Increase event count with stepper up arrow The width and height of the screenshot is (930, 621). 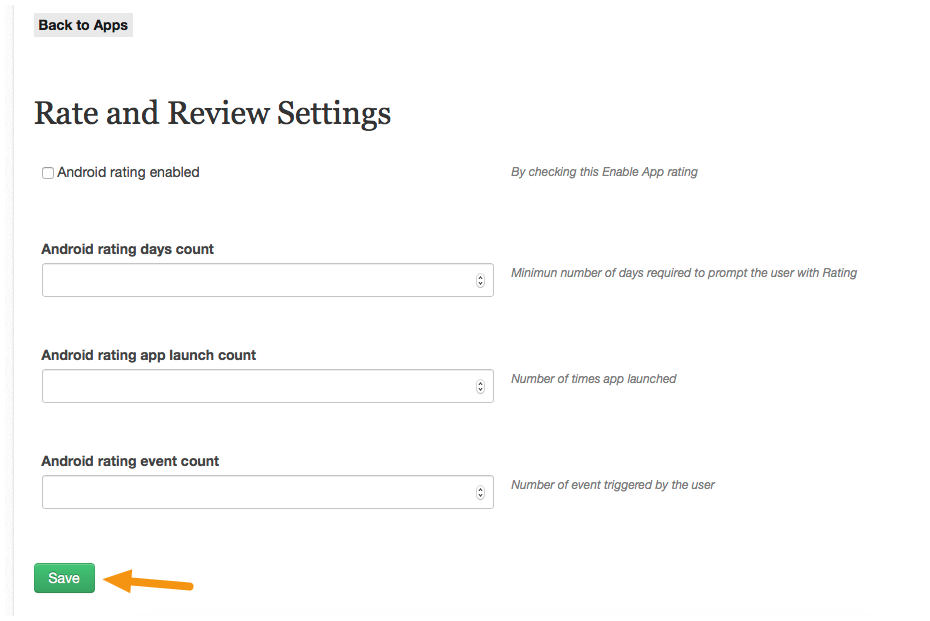pos(480,489)
